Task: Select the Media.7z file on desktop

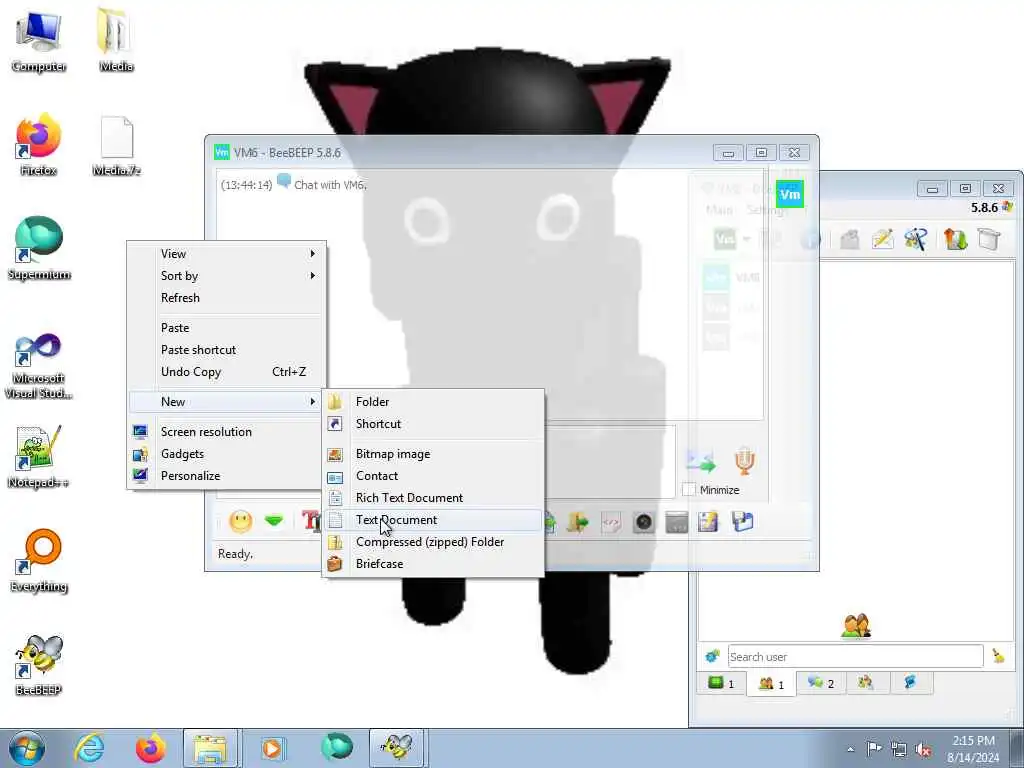Action: pyautogui.click(x=116, y=146)
